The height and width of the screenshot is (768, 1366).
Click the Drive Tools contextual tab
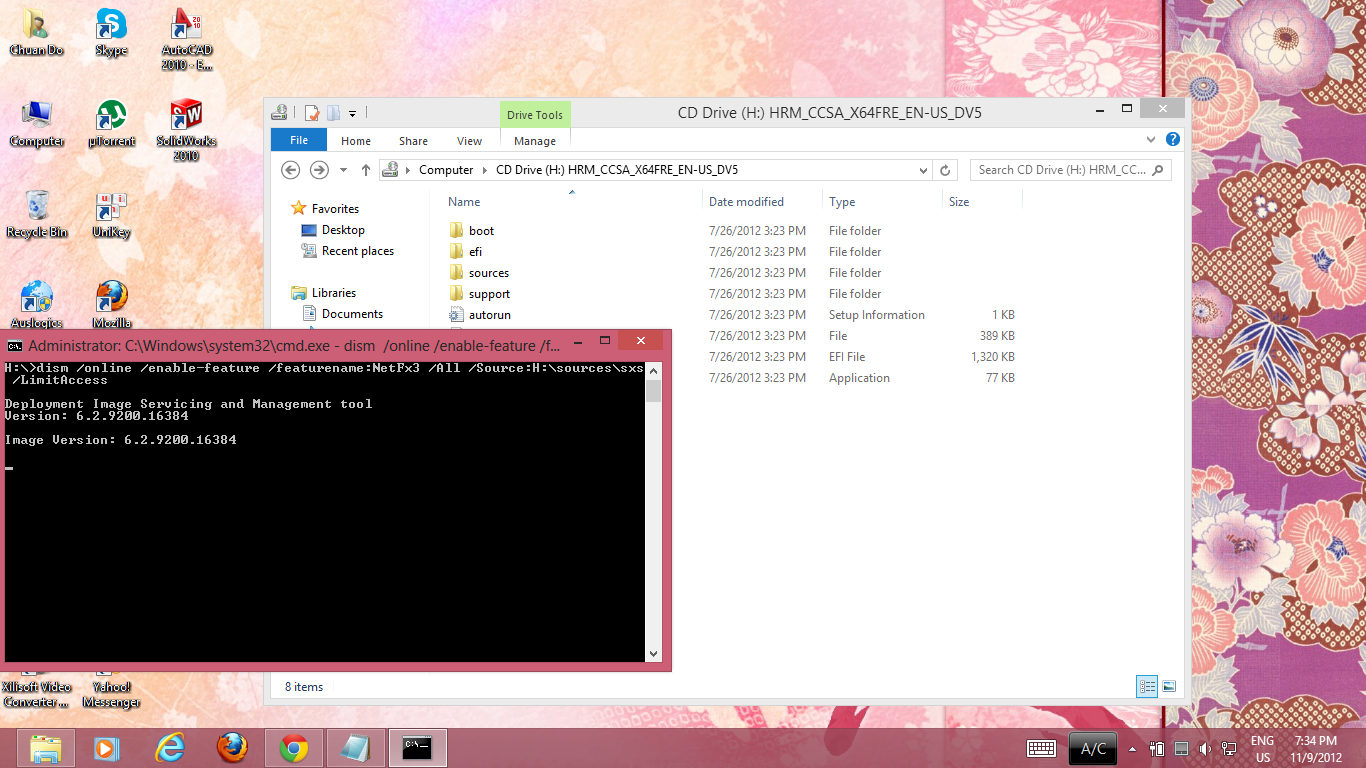click(535, 115)
